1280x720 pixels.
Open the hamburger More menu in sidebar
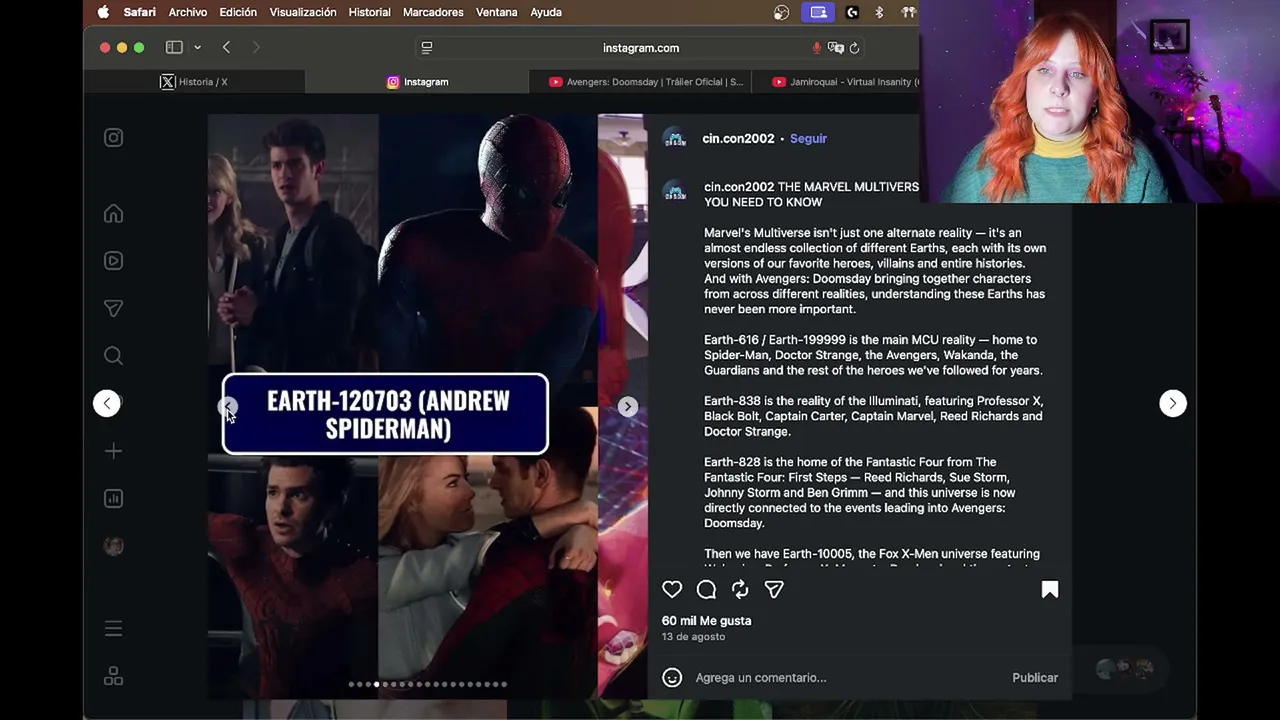113,628
